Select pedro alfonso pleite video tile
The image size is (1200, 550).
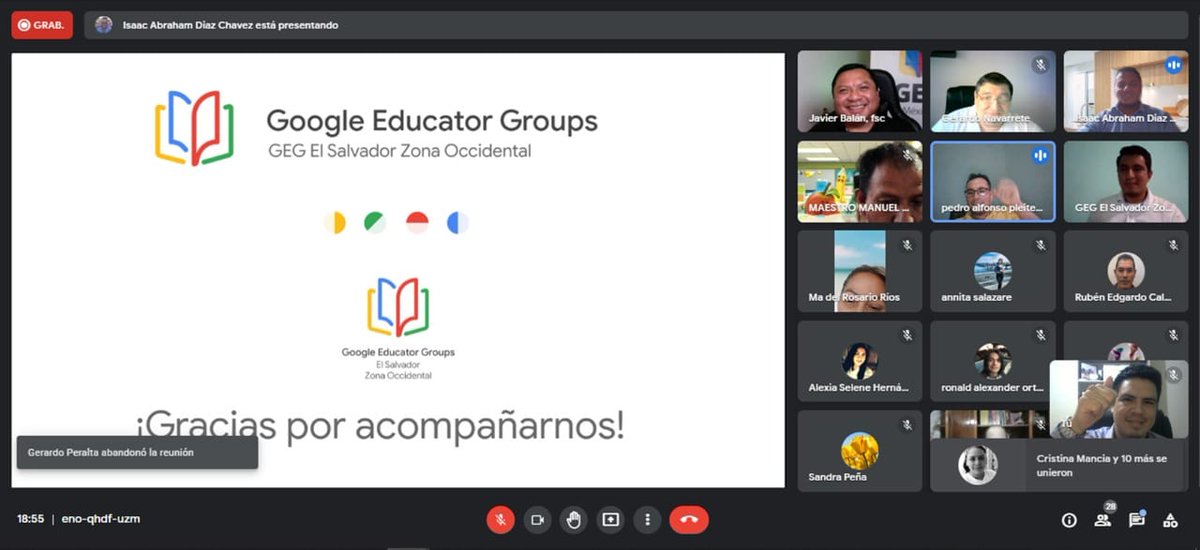[993, 181]
